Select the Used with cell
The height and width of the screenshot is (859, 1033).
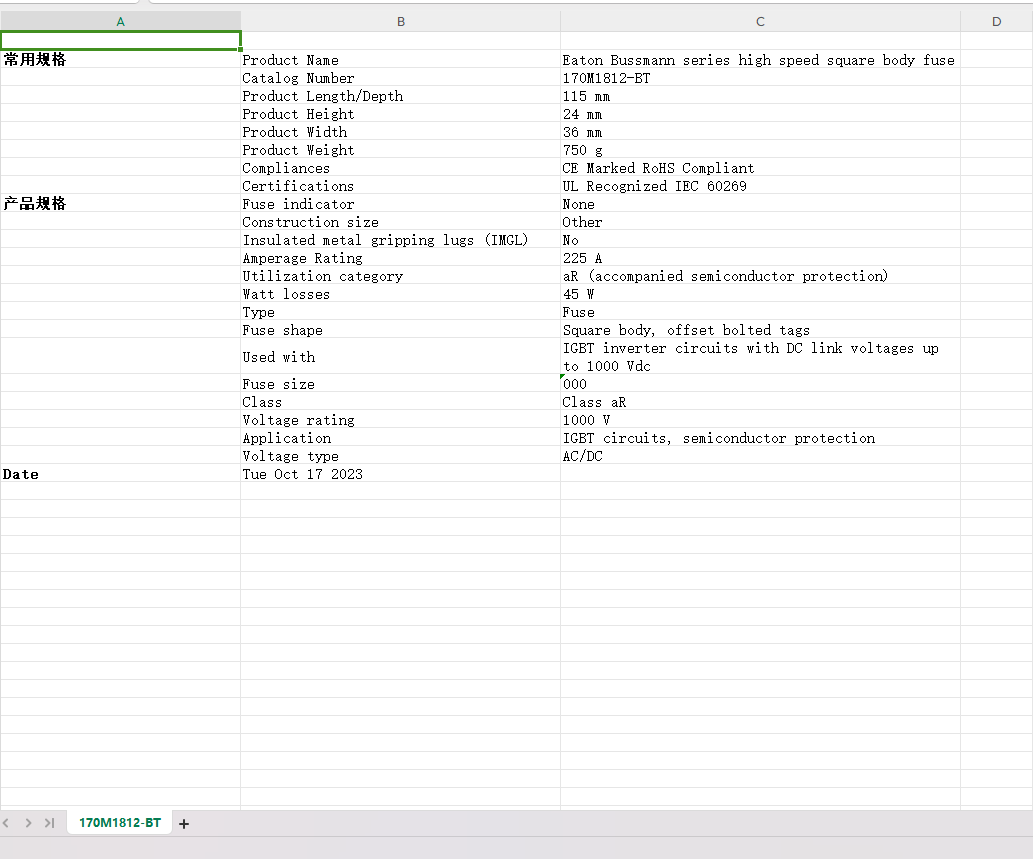401,356
